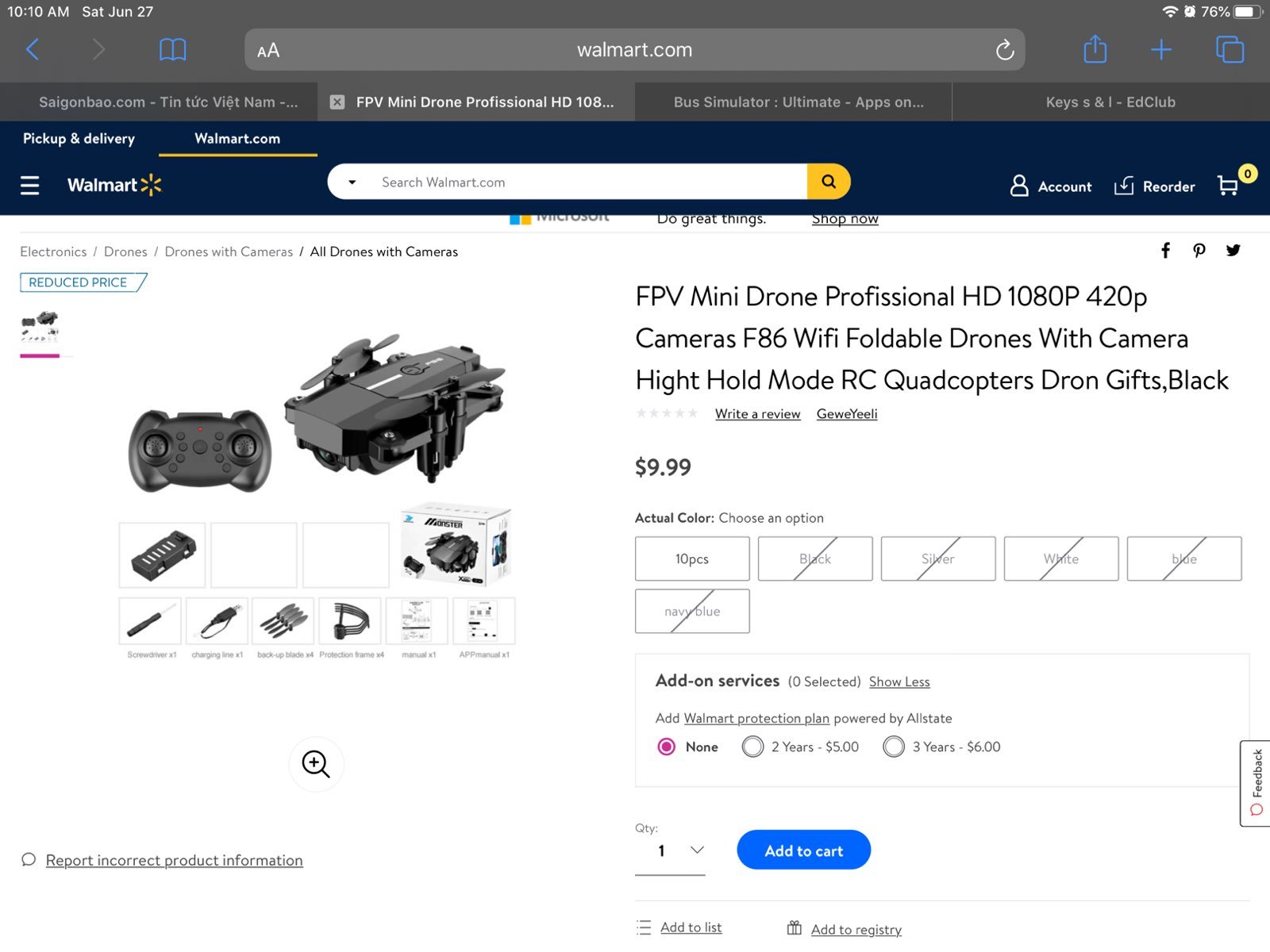Choose the White color option
Screen dimensions: 1270x952
coord(1061,559)
